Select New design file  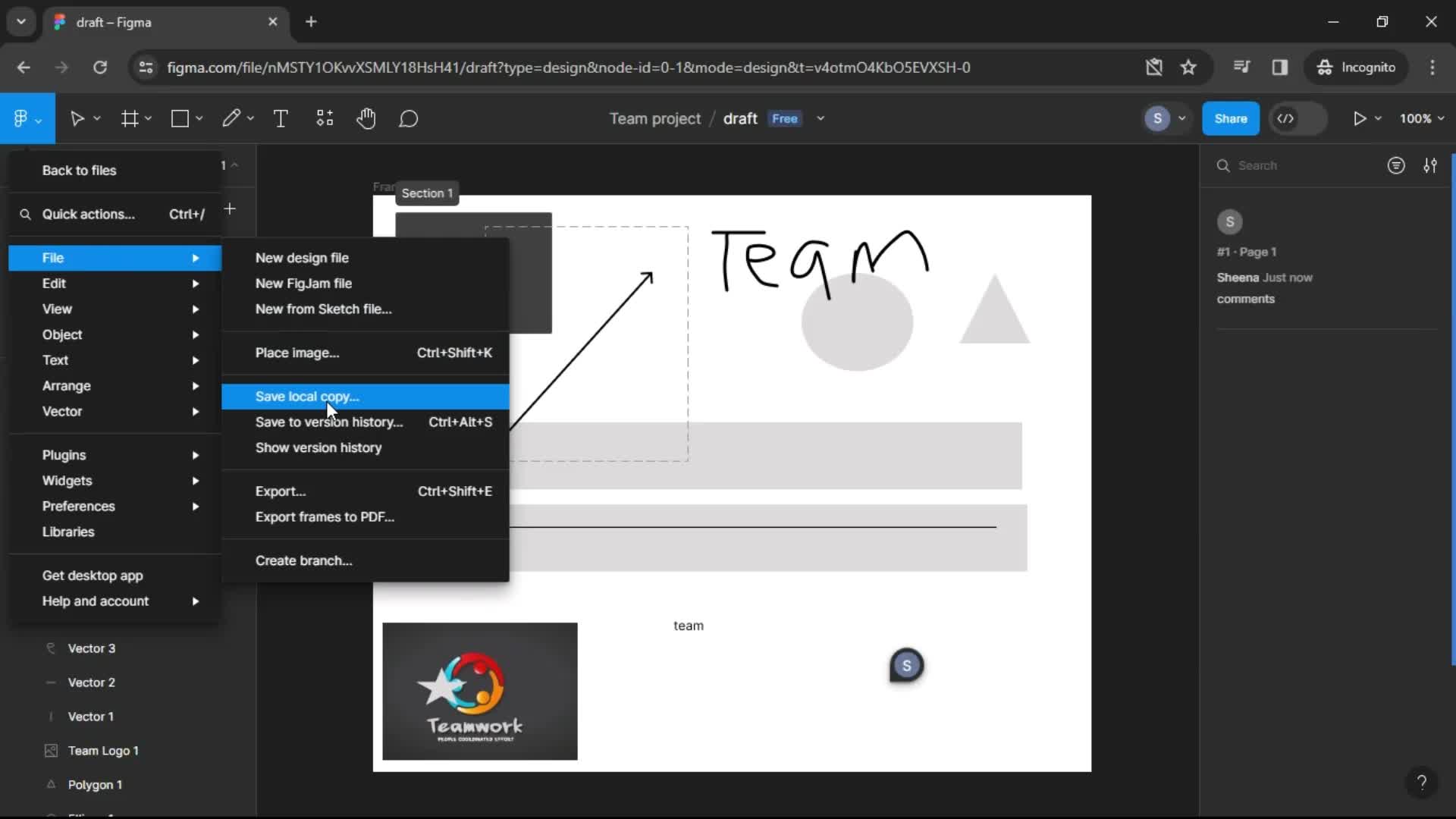pyautogui.click(x=365, y=258)
